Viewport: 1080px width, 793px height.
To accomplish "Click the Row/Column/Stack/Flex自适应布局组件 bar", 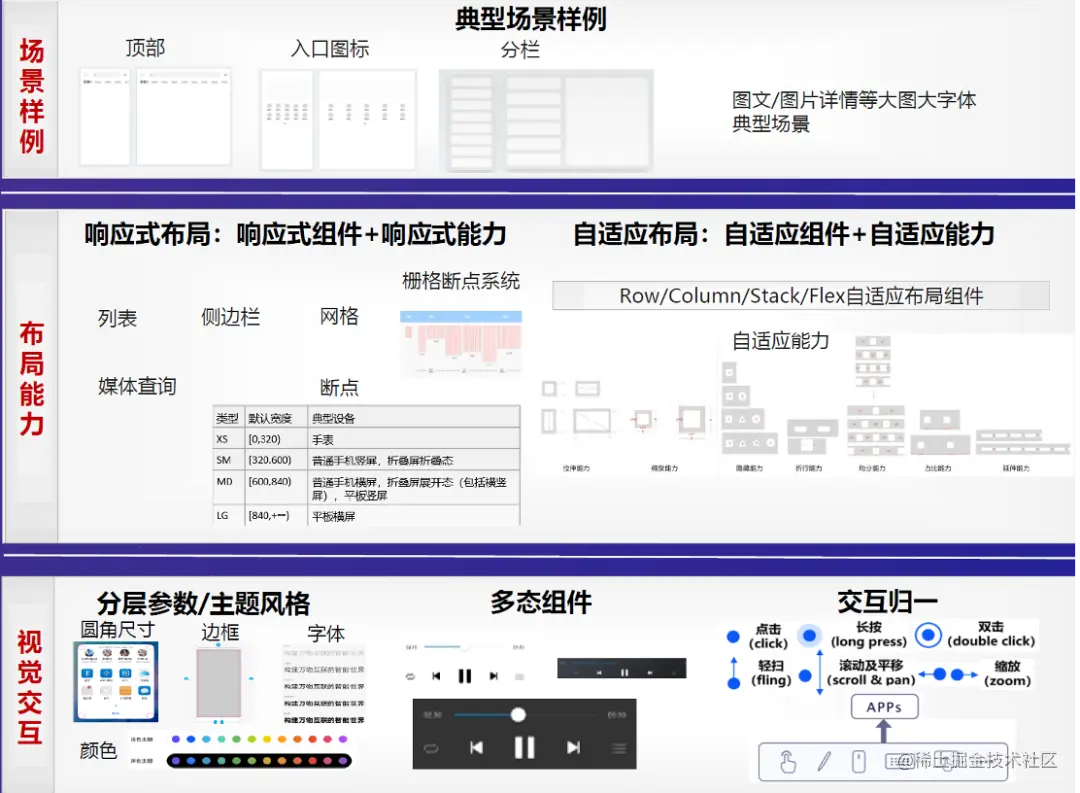I will click(x=801, y=296).
